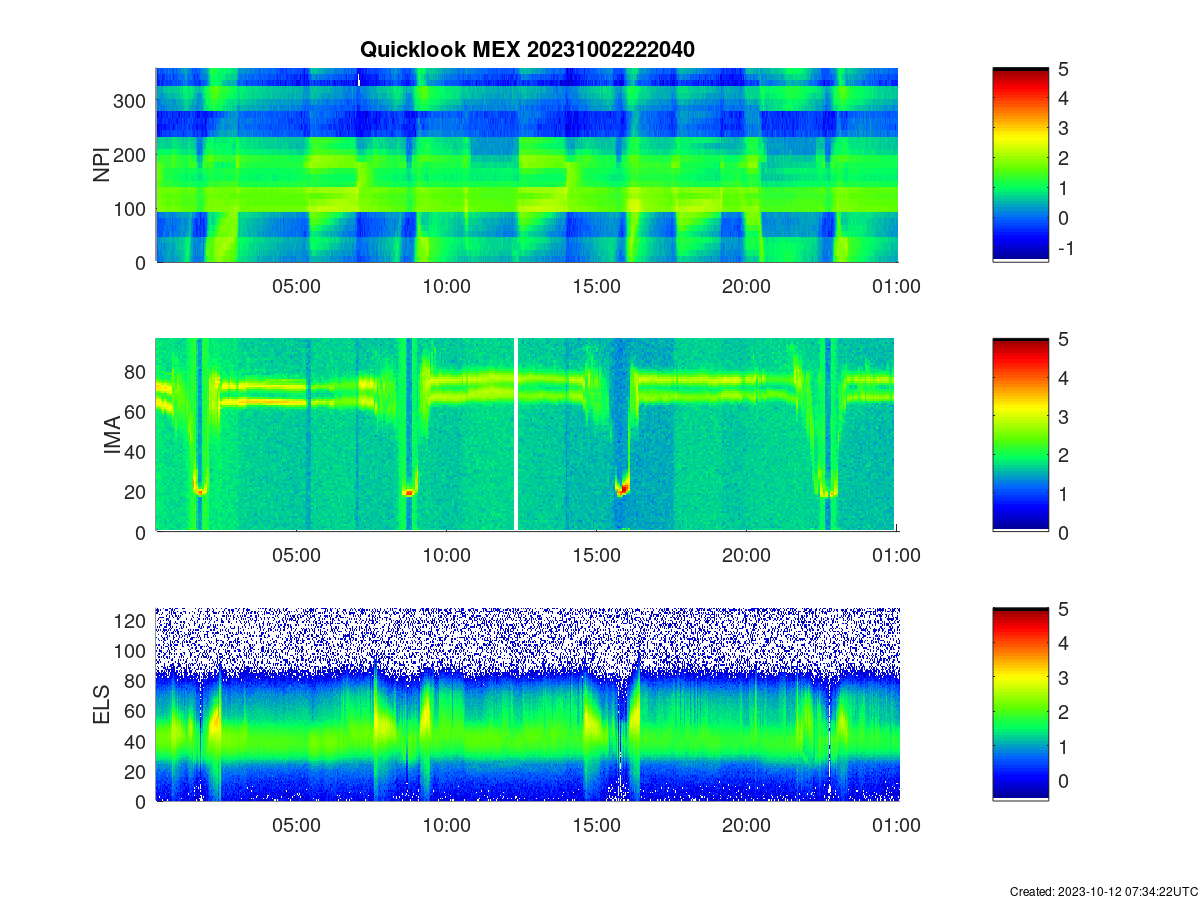Click the IMA panel's 05:00 time tick
The image size is (1200, 900).
297,556
